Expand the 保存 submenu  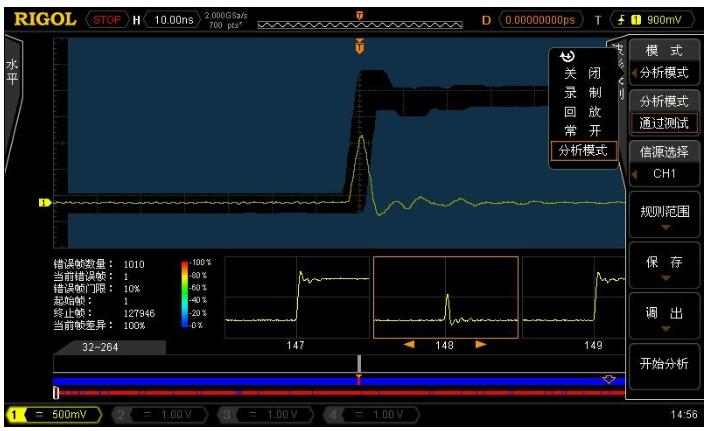click(x=665, y=267)
